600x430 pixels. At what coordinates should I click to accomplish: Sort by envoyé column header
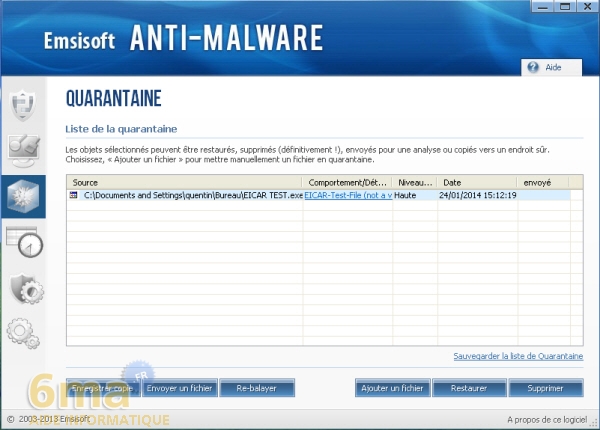click(543, 182)
